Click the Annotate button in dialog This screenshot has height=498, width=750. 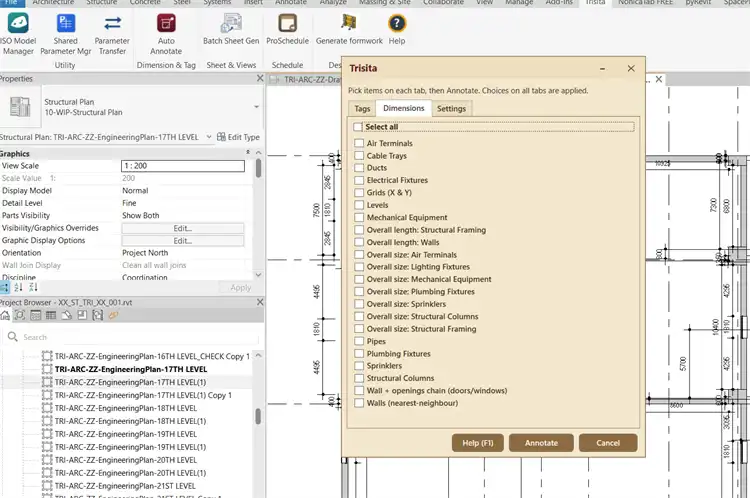pyautogui.click(x=541, y=443)
